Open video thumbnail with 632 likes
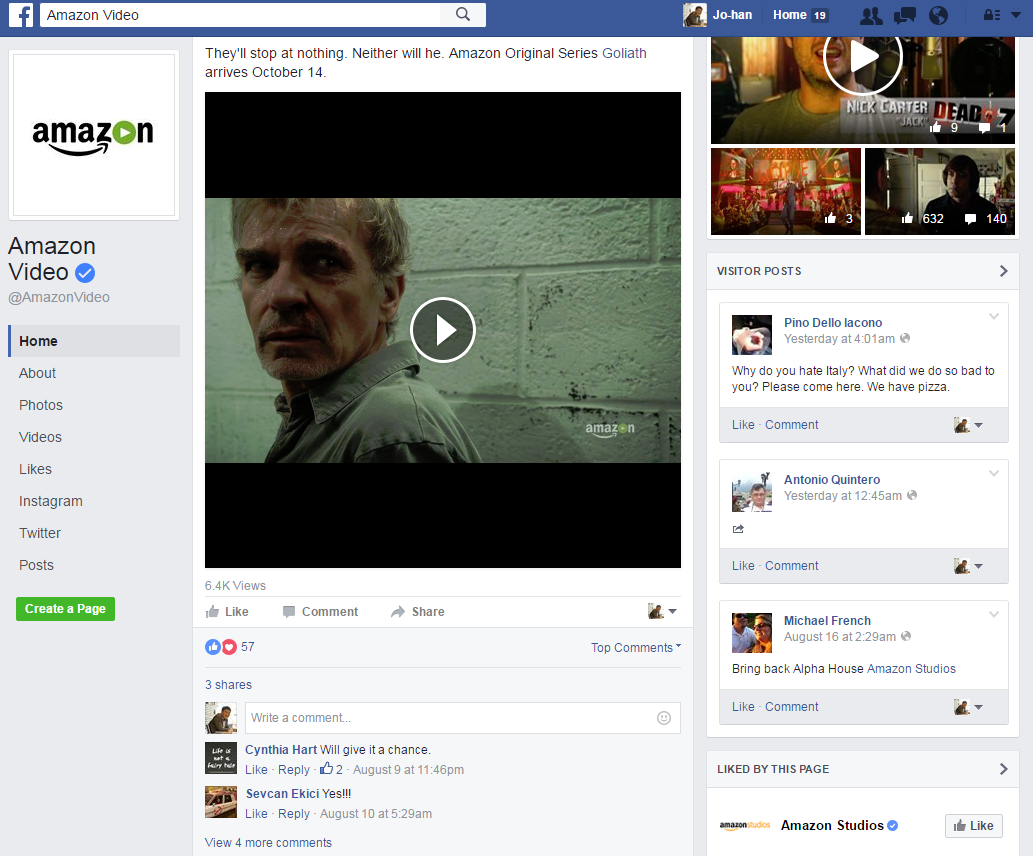 click(939, 191)
